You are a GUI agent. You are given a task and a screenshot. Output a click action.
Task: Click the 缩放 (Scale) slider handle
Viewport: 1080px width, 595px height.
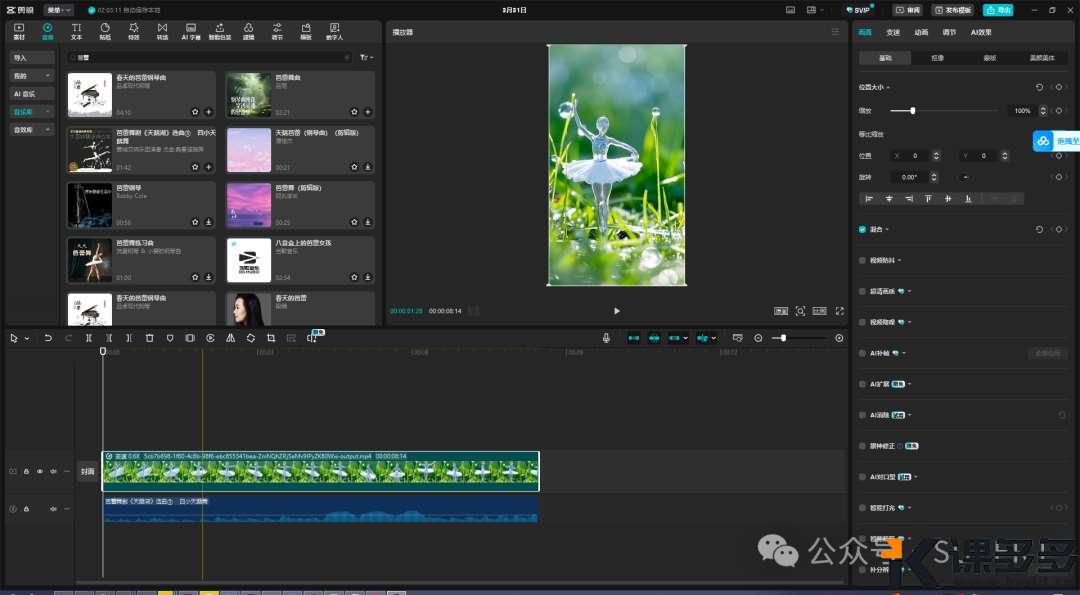[x=912, y=110]
